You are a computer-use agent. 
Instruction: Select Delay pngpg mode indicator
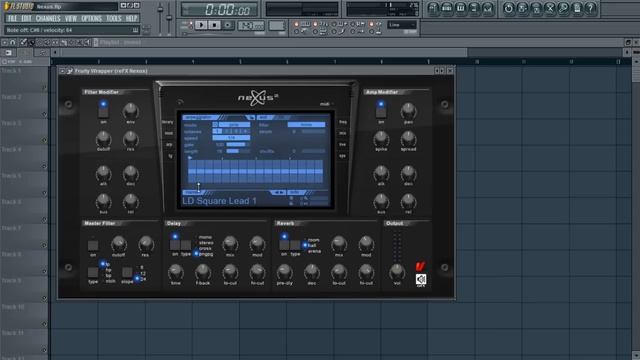[x=196, y=254]
